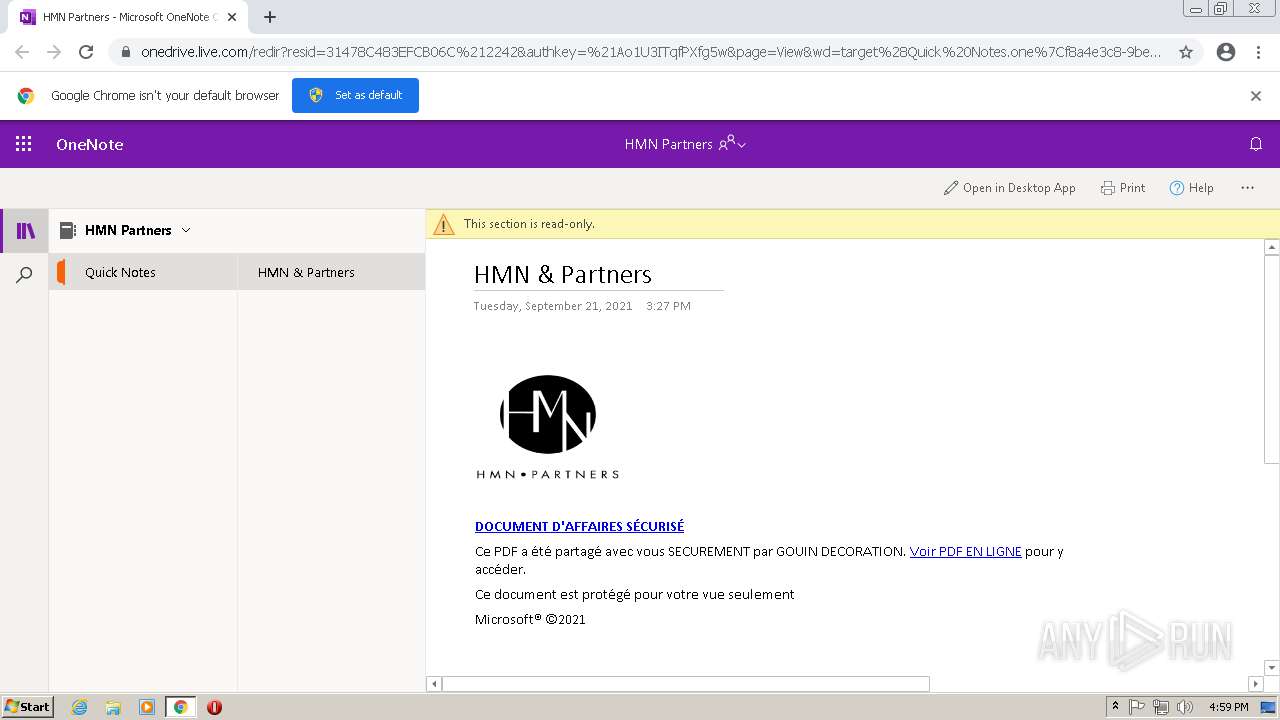Open the Help toolbar item

click(1191, 188)
